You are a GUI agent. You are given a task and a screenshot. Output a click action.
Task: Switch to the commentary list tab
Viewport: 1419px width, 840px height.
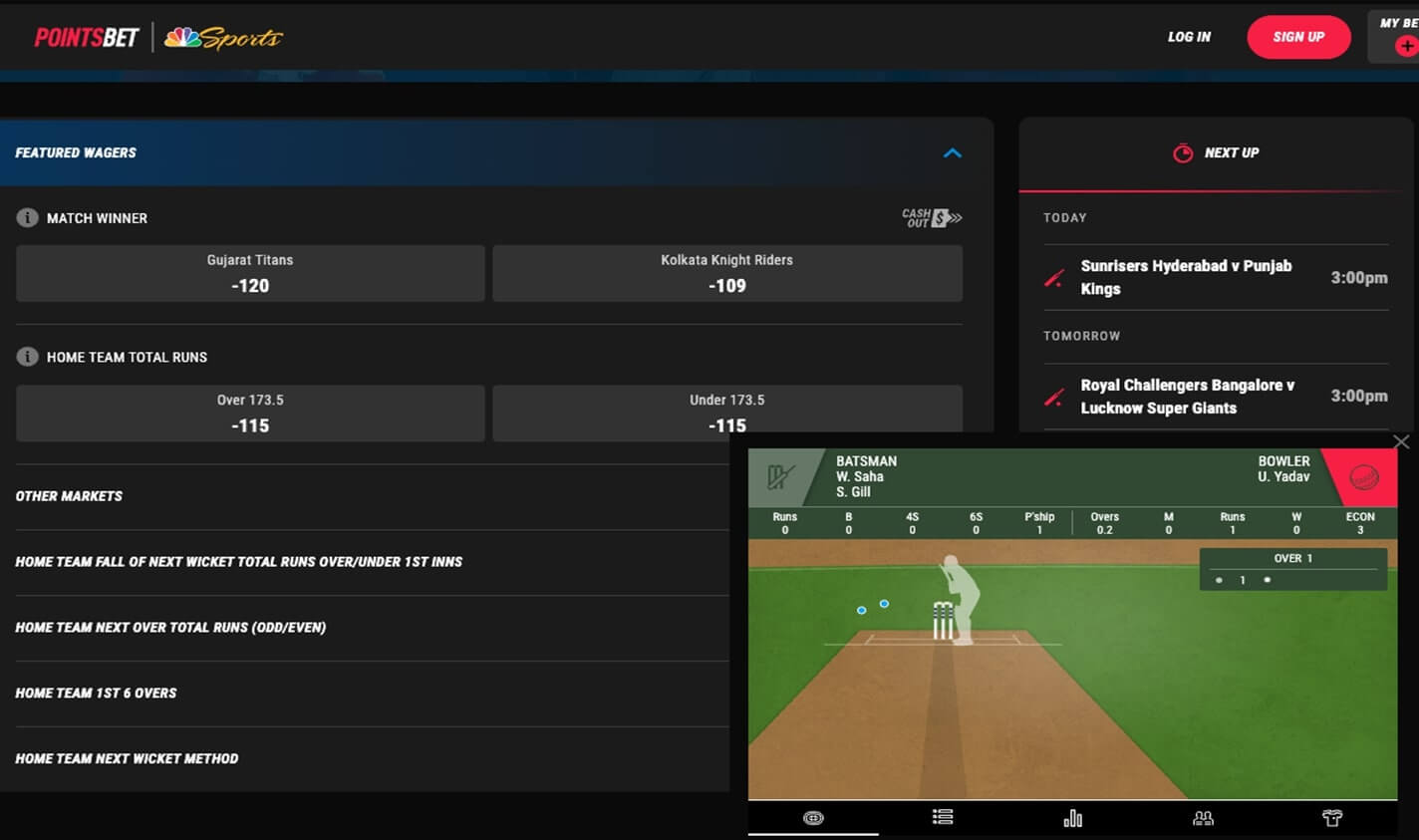943,817
